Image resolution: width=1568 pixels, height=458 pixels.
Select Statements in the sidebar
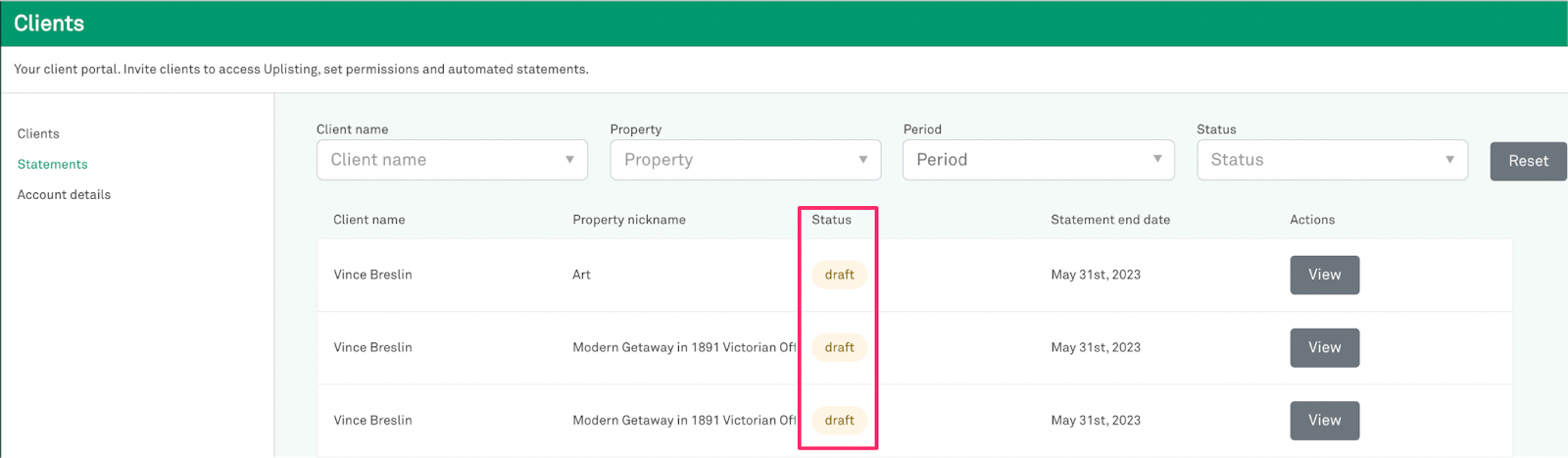click(x=53, y=164)
